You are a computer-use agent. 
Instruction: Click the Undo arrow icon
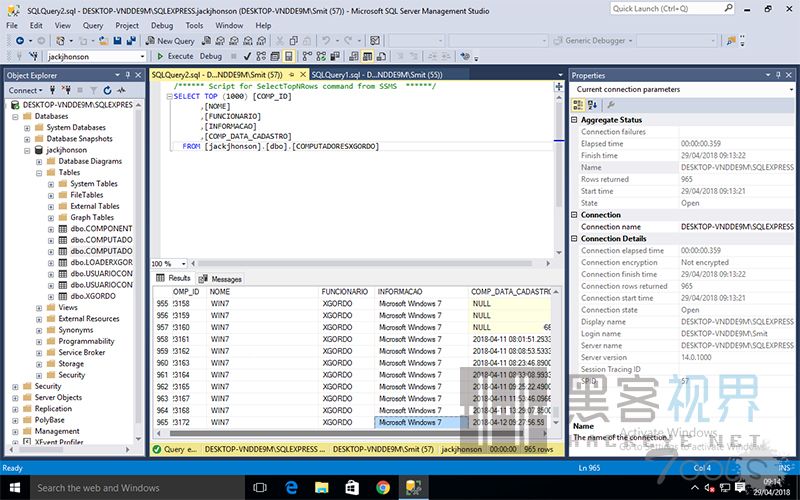(x=326, y=40)
